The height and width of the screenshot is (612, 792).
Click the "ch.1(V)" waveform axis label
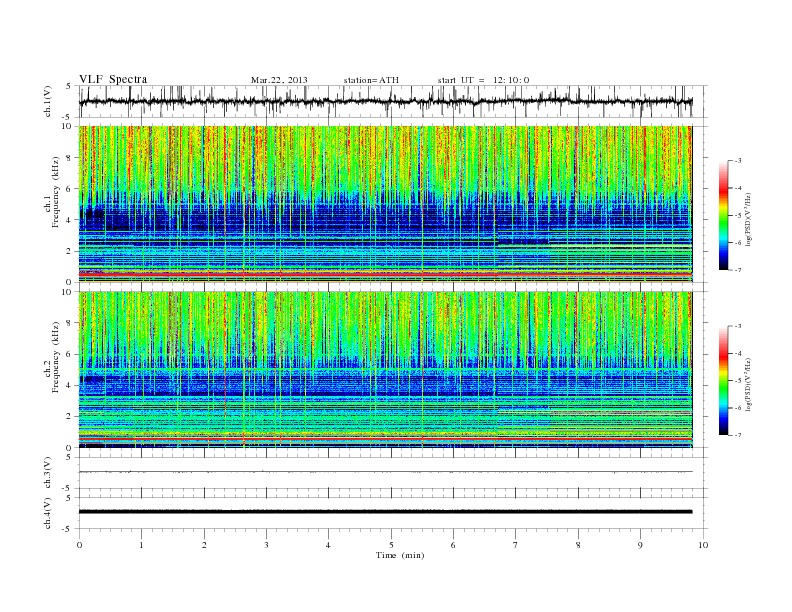tap(48, 103)
